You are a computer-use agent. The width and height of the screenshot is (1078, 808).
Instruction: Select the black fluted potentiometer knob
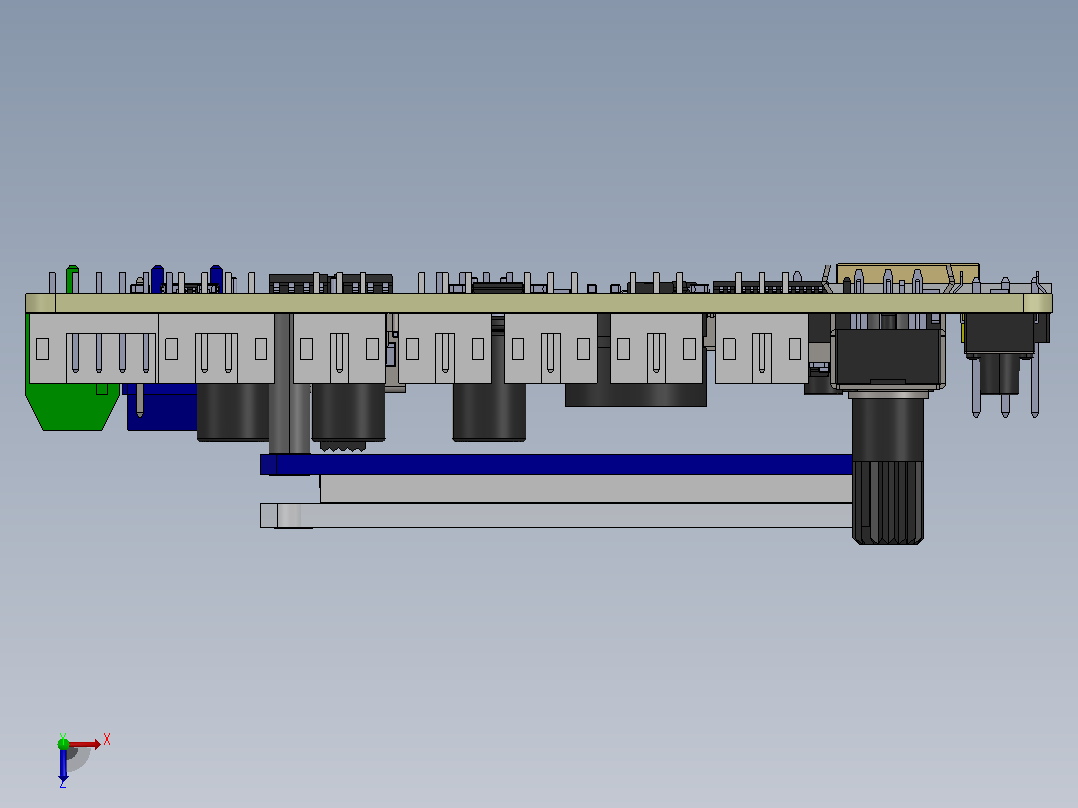point(888,503)
